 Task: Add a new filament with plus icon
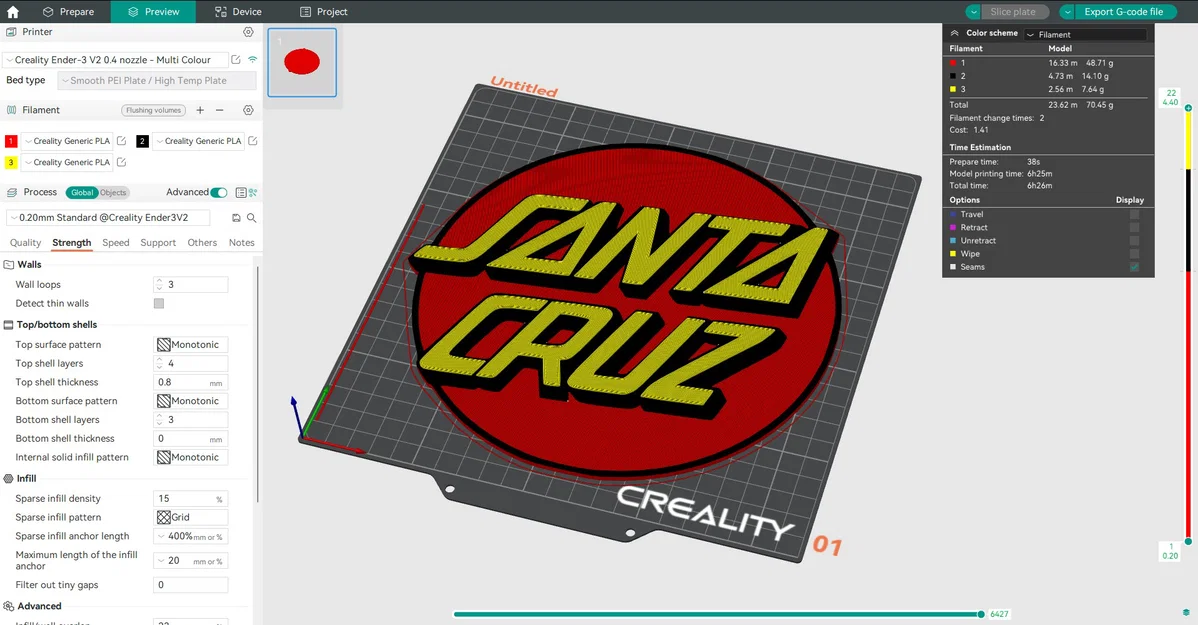(x=200, y=110)
